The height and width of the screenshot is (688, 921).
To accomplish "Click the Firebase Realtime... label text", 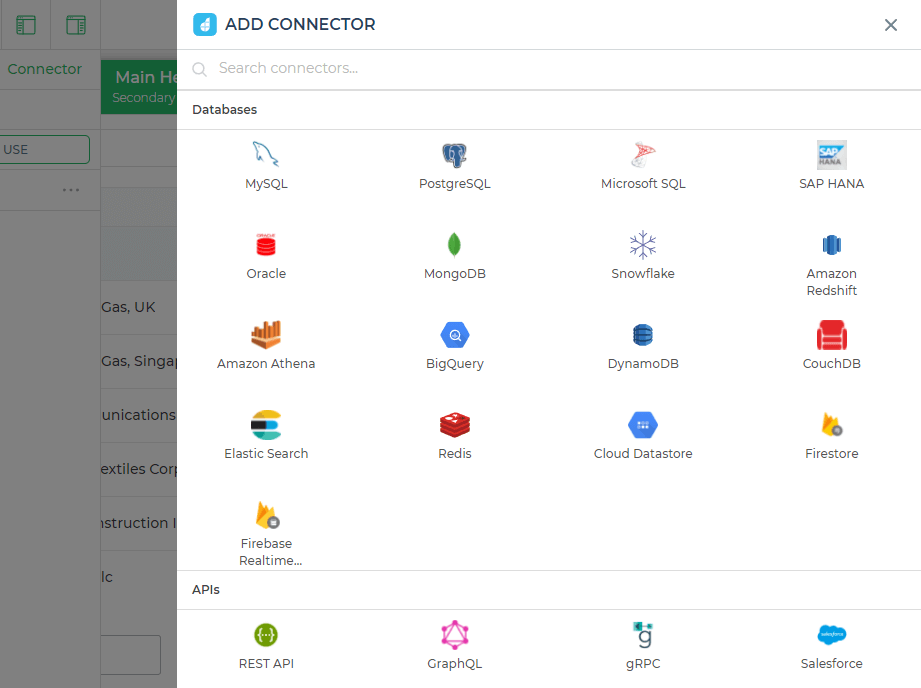I will click(270, 552).
